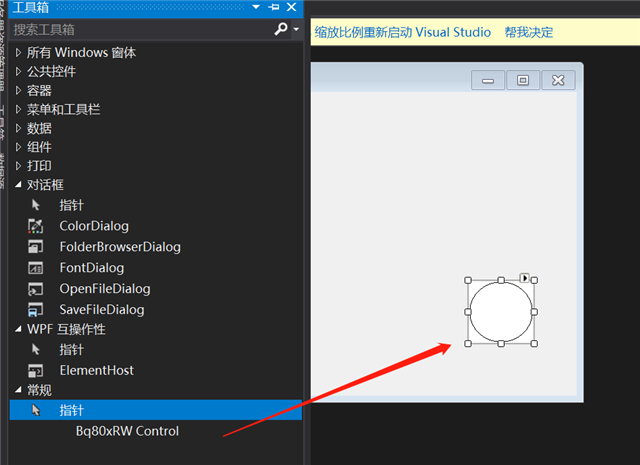Click the designer form minimize button
This screenshot has width=640, height=465.
point(488,80)
